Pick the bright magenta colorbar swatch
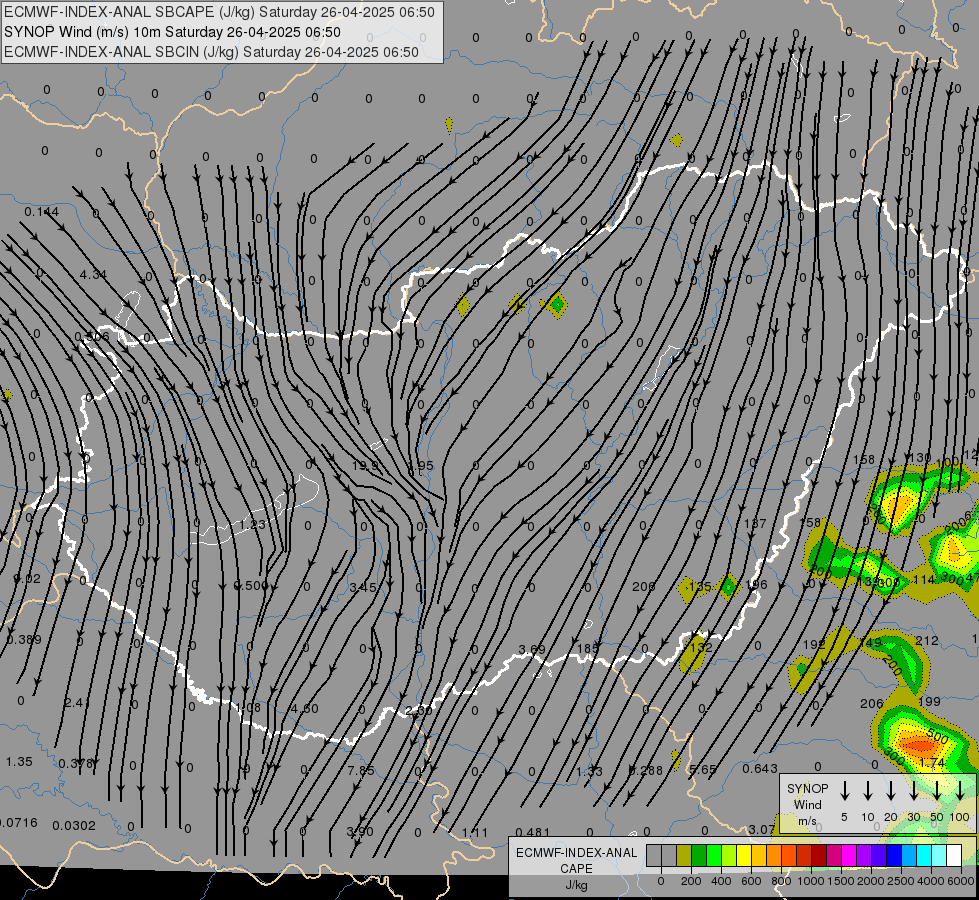This screenshot has height=900, width=979. click(849, 856)
